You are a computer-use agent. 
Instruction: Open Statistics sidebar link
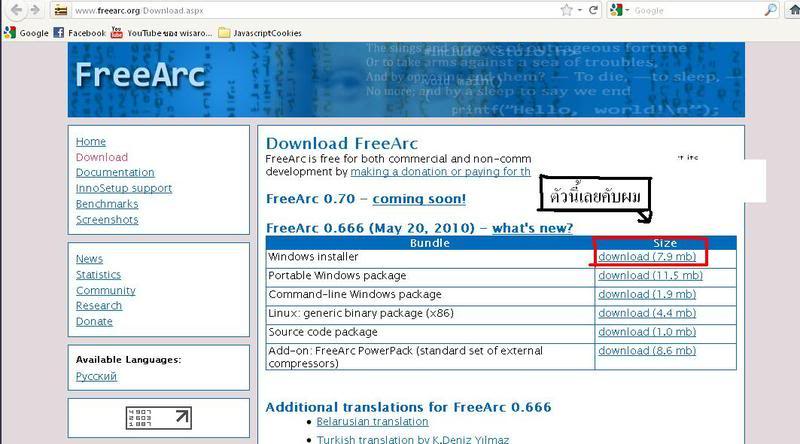(x=98, y=275)
